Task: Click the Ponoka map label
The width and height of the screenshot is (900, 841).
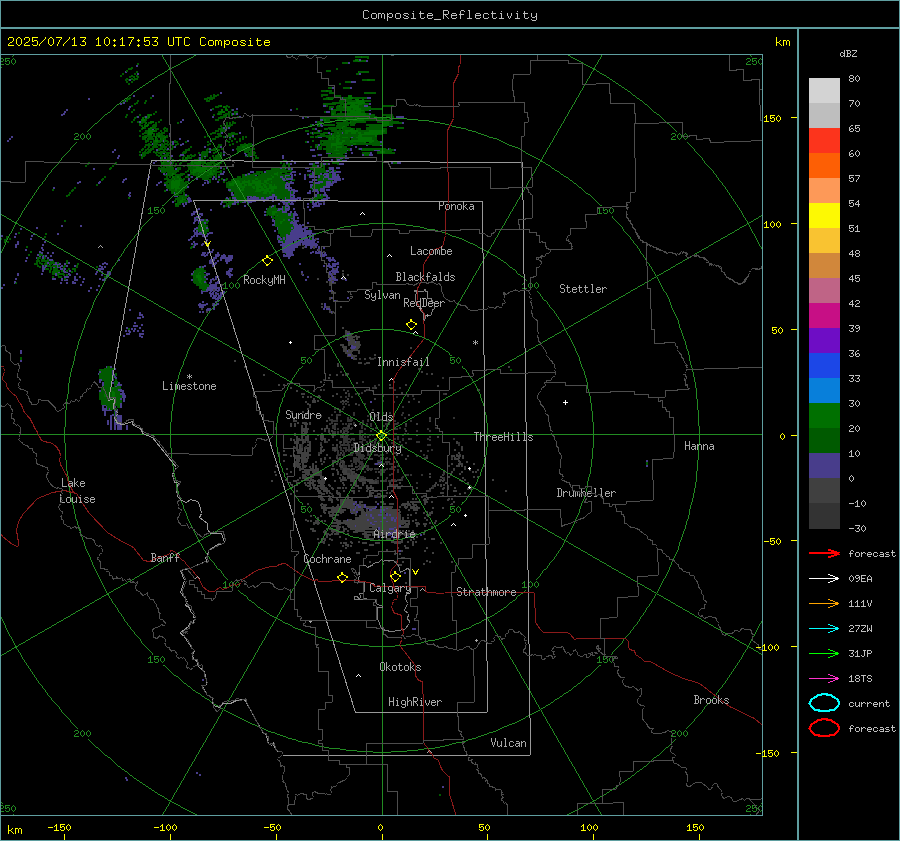Action: tap(456, 206)
